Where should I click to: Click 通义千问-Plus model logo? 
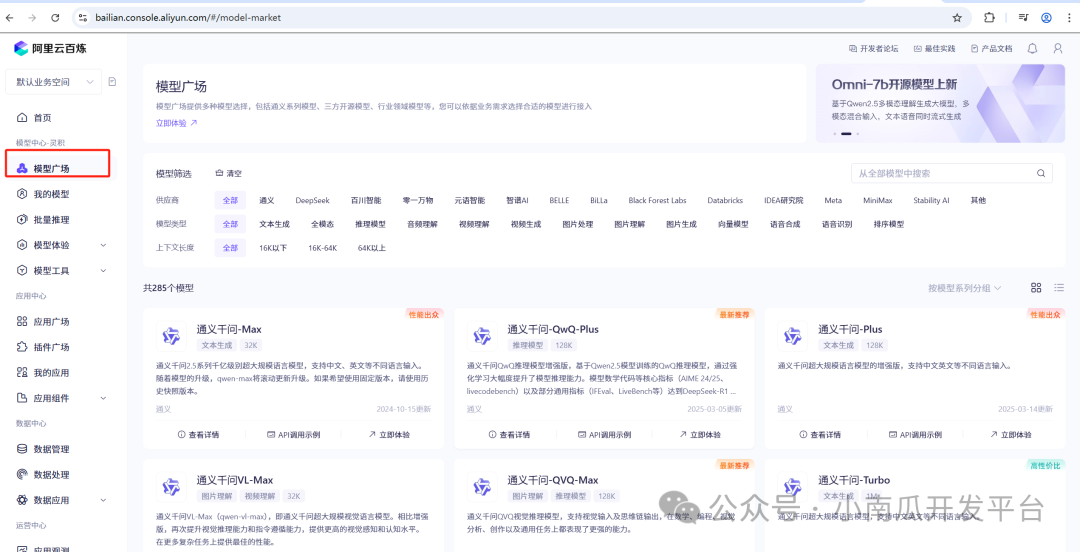coord(793,336)
